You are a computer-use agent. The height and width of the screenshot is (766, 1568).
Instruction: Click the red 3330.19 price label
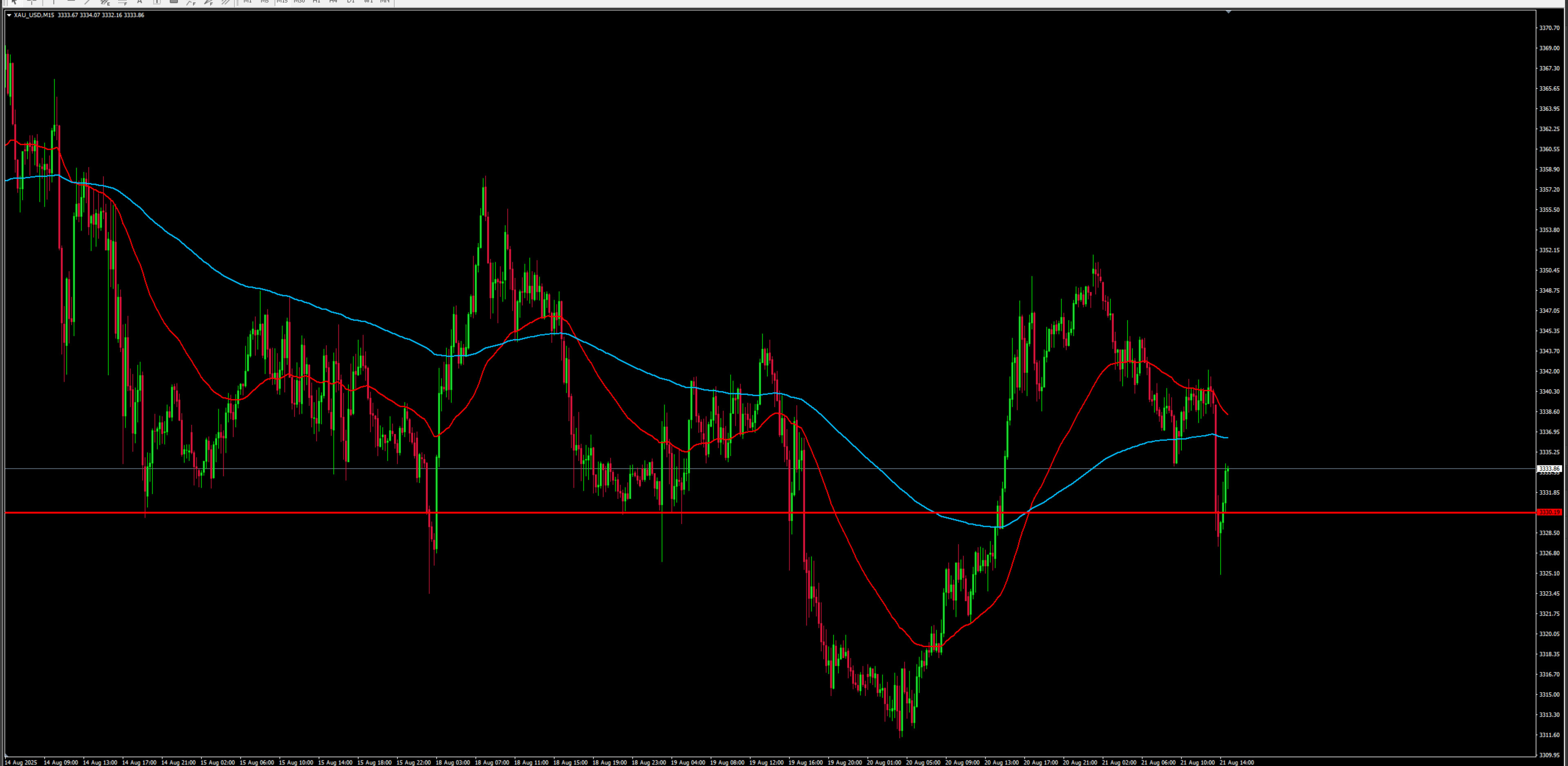point(1549,512)
